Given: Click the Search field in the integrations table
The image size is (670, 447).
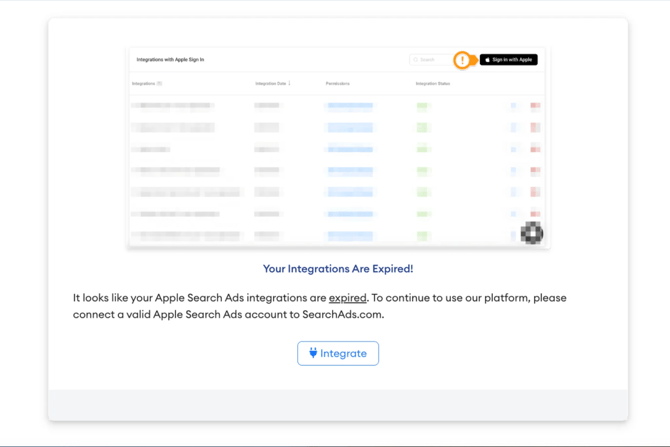Looking at the screenshot, I should 432,60.
